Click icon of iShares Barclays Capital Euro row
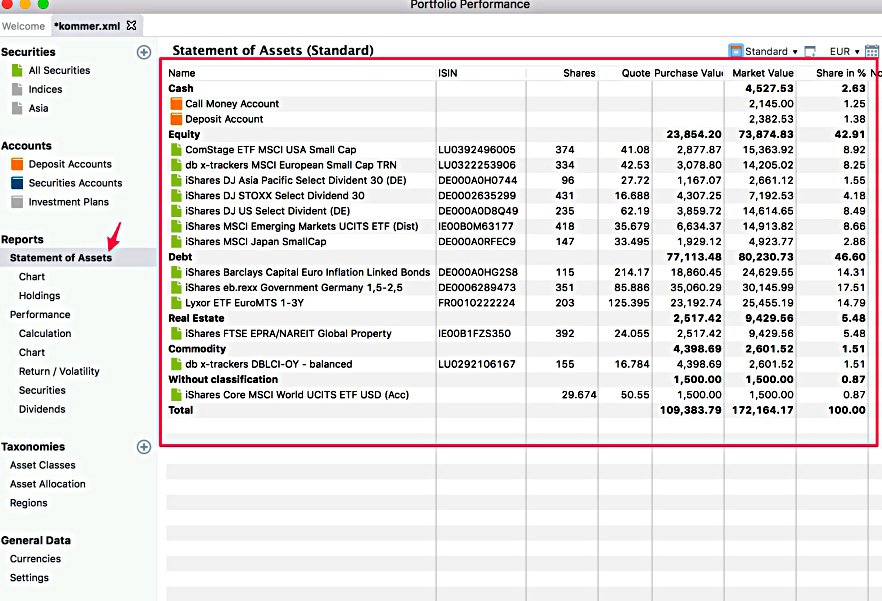 click(176, 272)
